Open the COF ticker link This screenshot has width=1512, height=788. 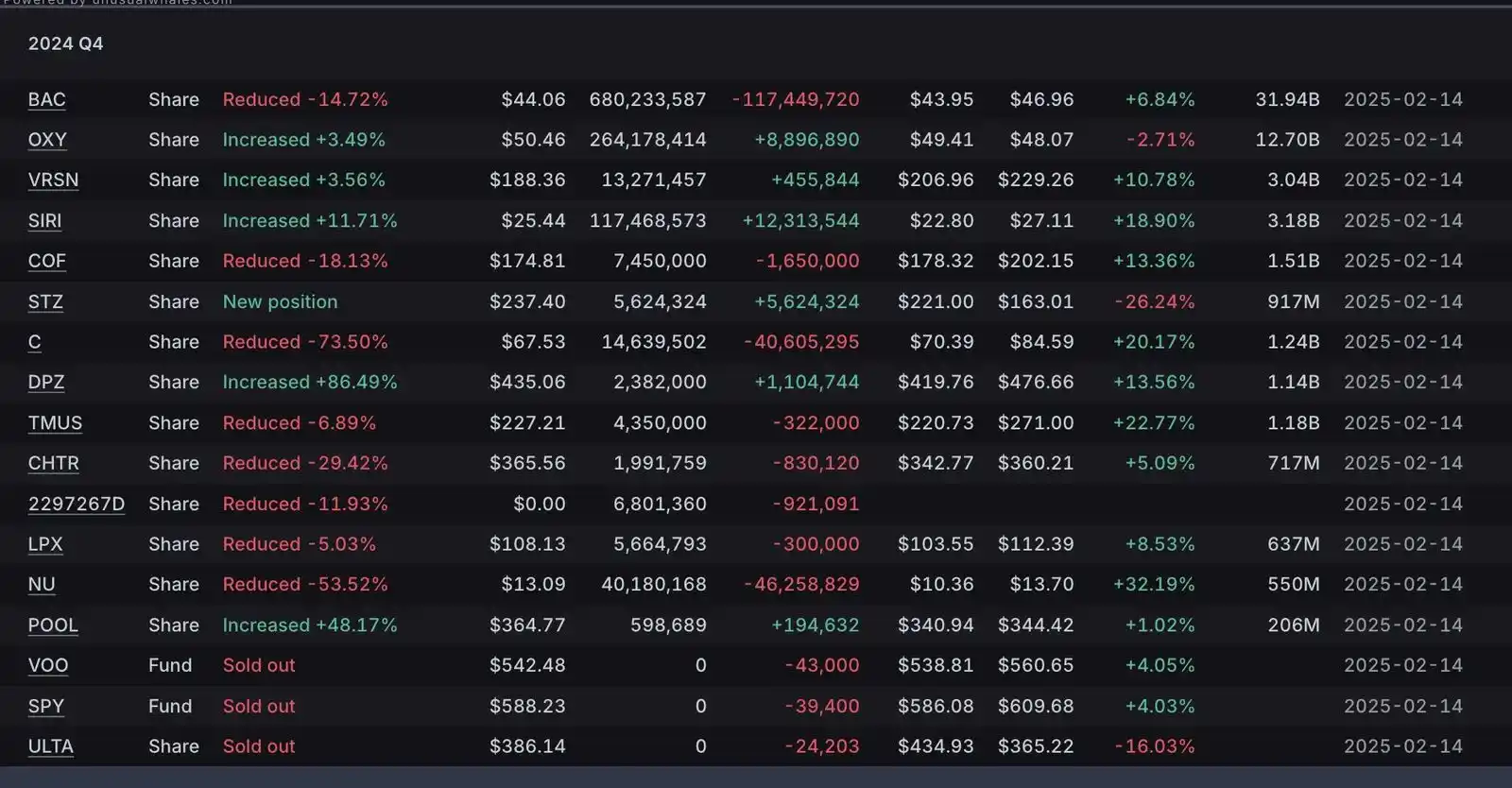click(x=47, y=262)
